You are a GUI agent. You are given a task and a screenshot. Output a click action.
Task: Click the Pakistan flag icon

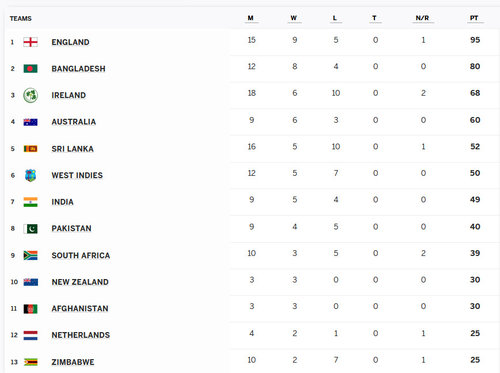(x=30, y=229)
